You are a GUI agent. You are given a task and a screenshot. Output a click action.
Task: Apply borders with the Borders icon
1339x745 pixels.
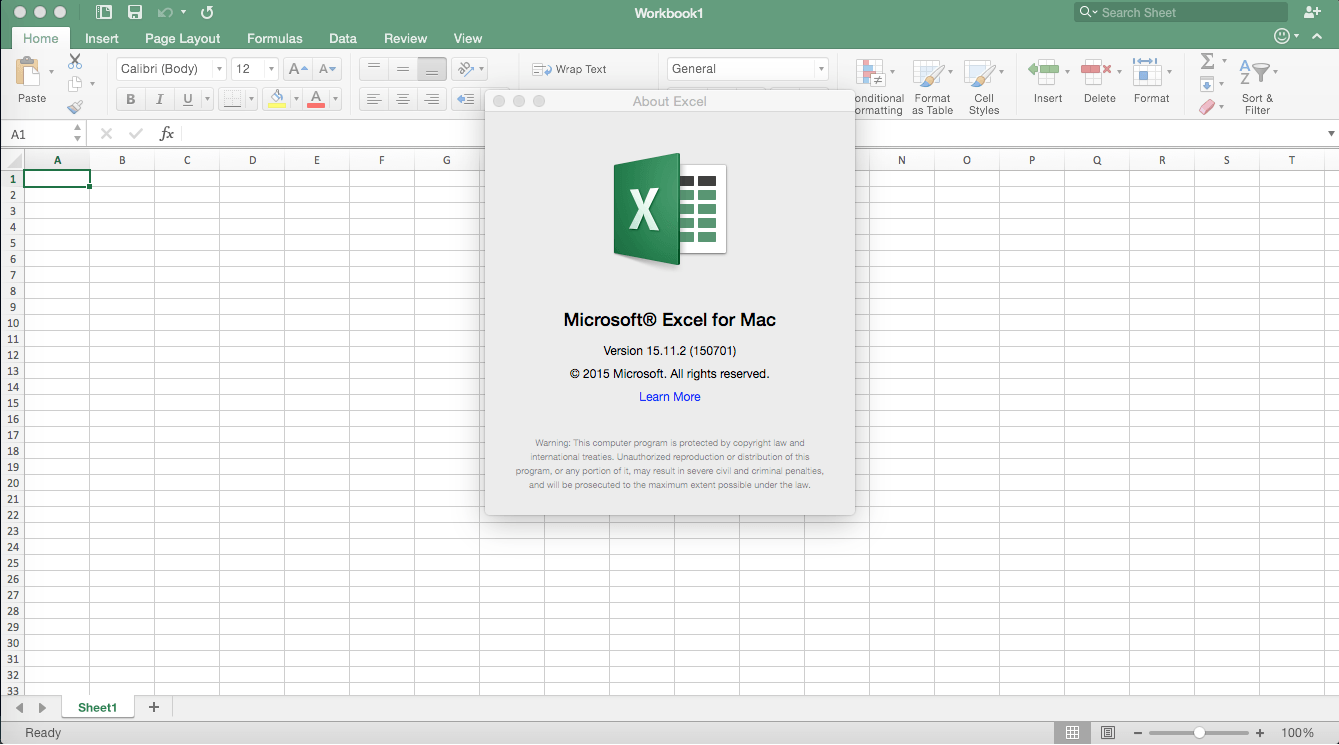pyautogui.click(x=231, y=99)
